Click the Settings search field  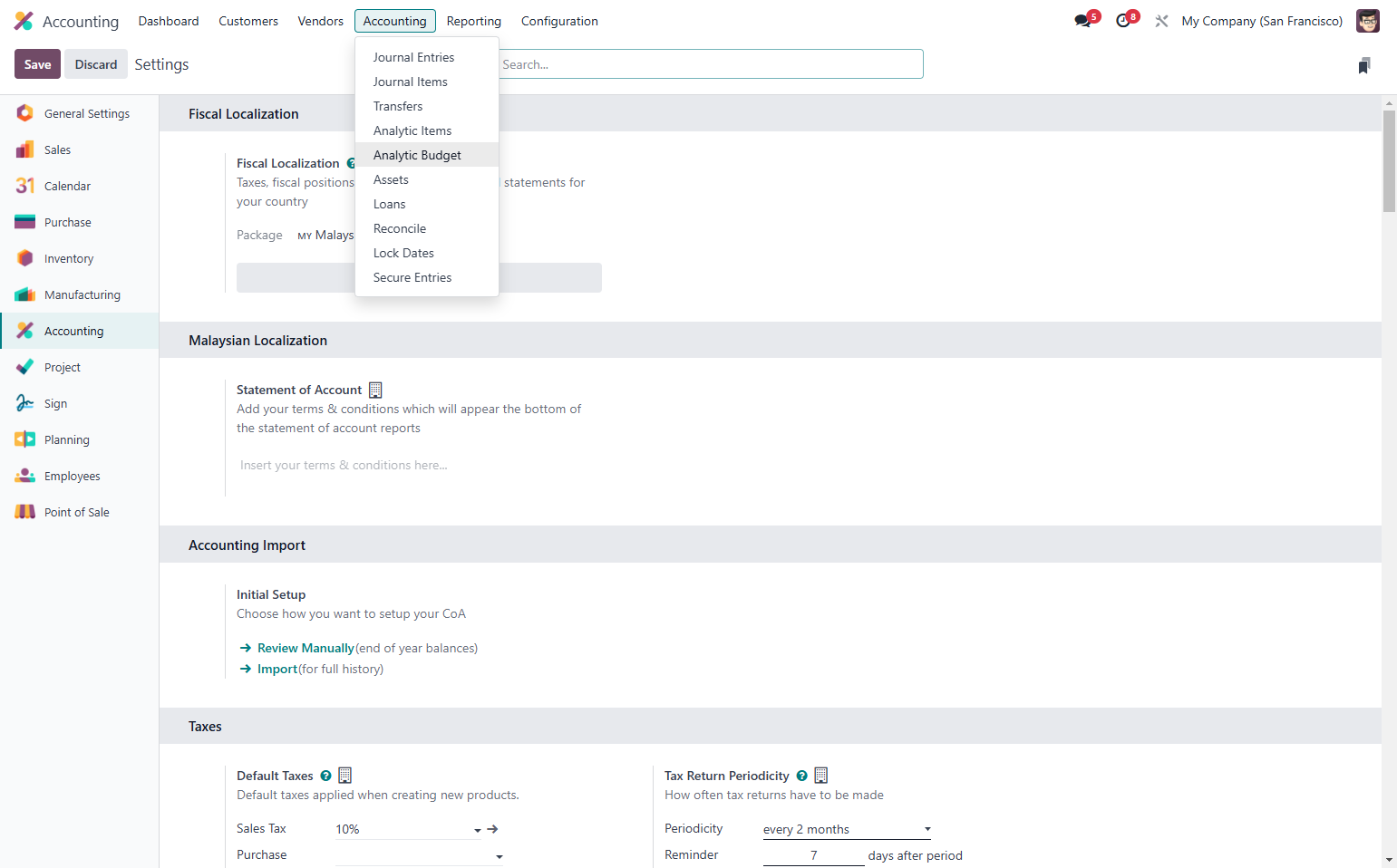pos(710,64)
